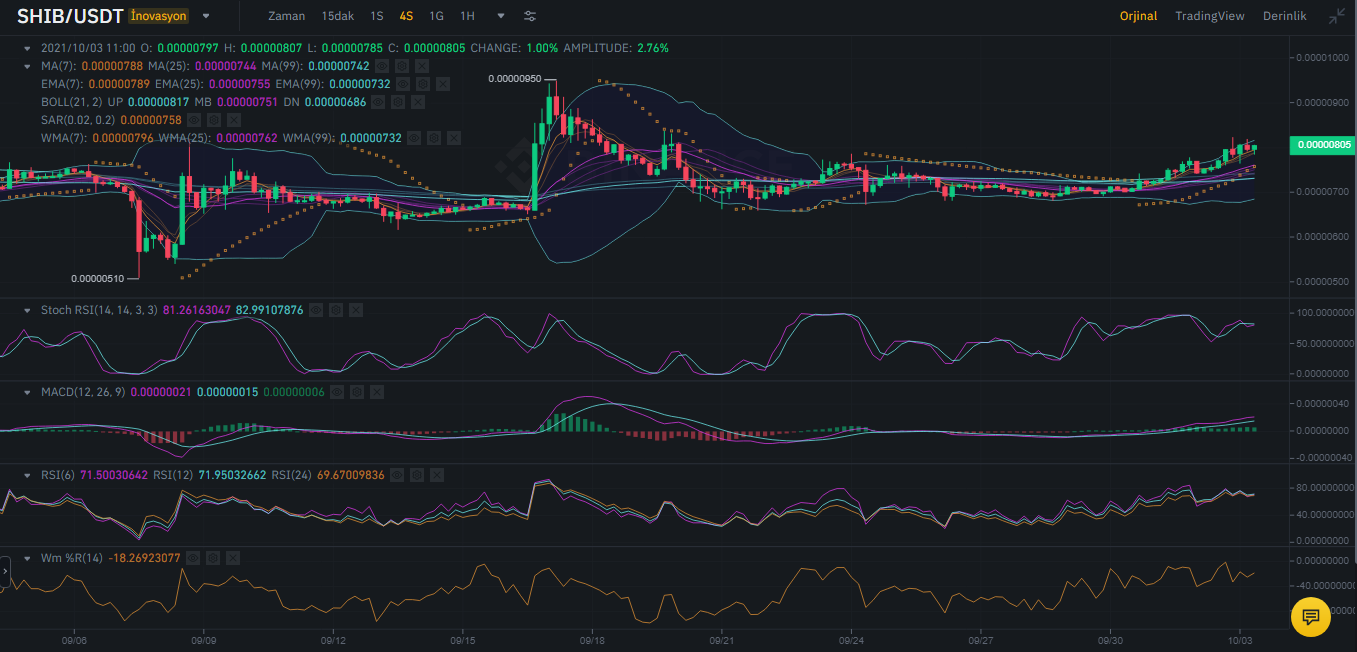The image size is (1357, 652).
Task: Open settings gear for Wm %R indicator
Action: pos(213,558)
